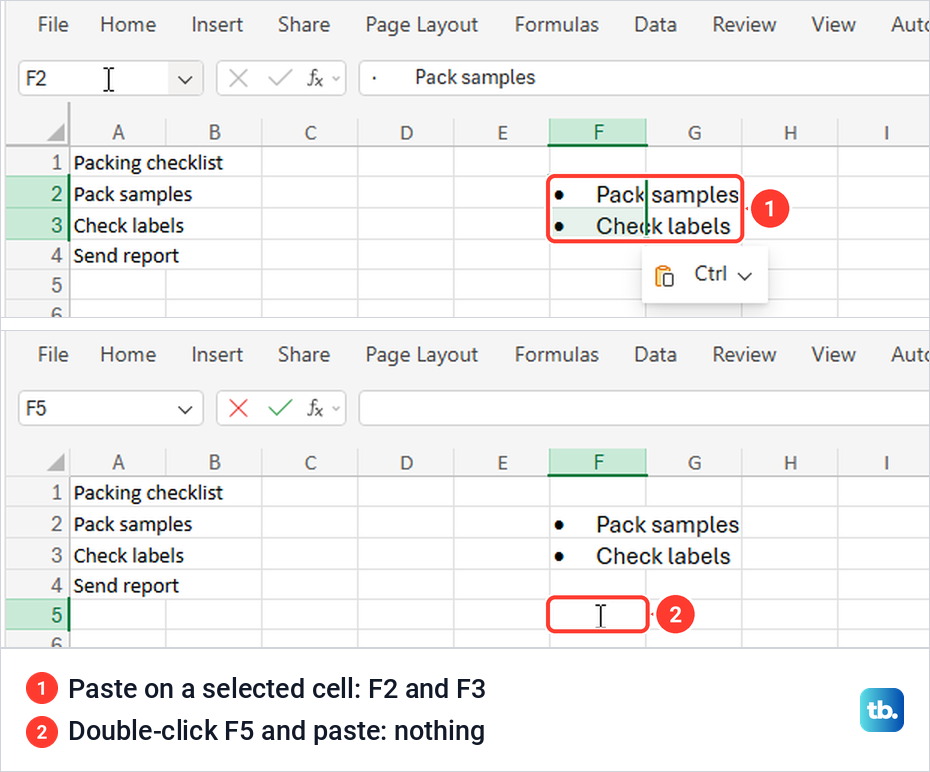Viewport: 930px width, 772px height.
Task: Open the Insert tab in bottom Excel window
Action: pos(217,355)
